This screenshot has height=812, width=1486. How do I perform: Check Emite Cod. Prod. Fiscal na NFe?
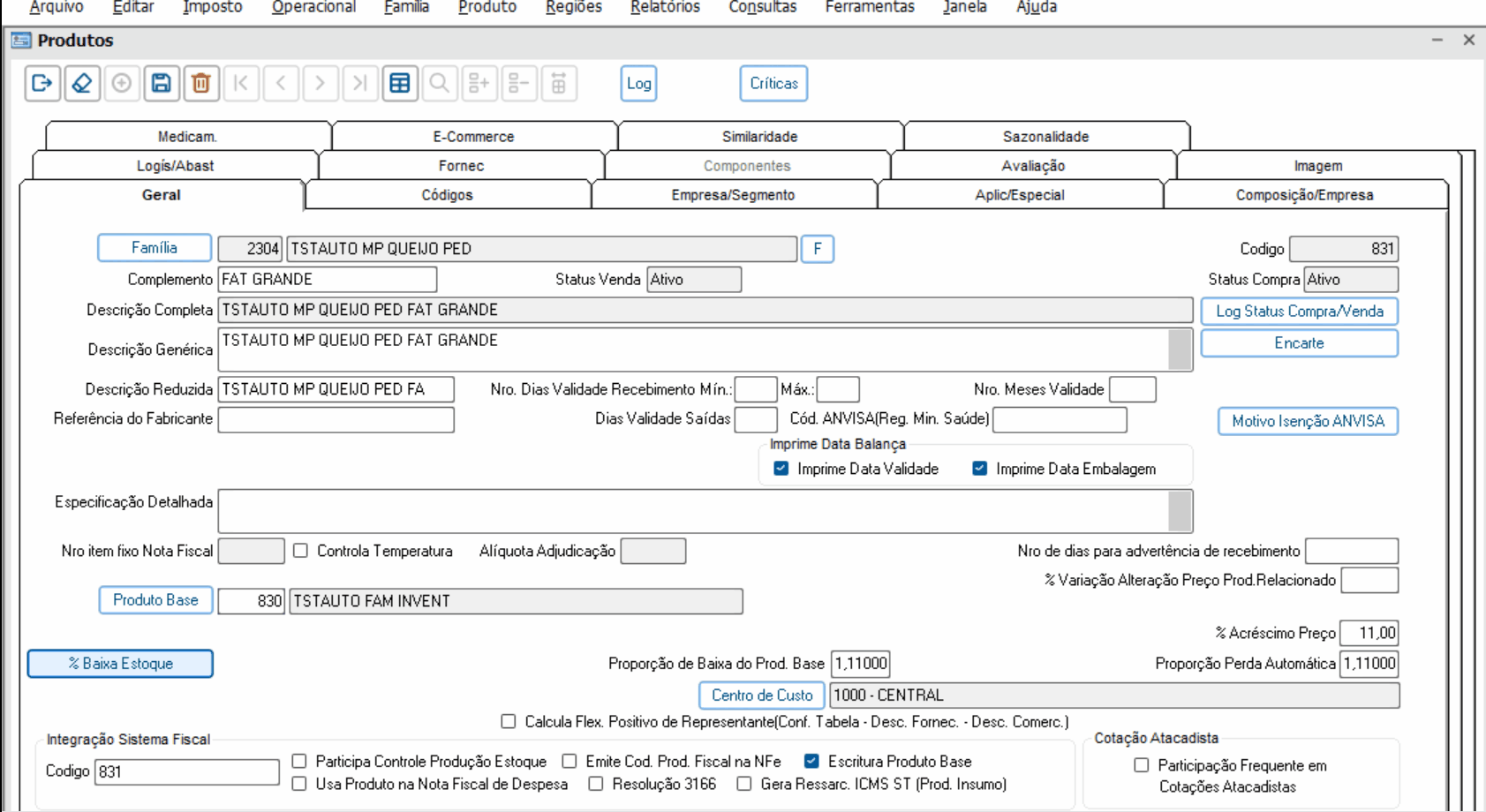pos(570,761)
